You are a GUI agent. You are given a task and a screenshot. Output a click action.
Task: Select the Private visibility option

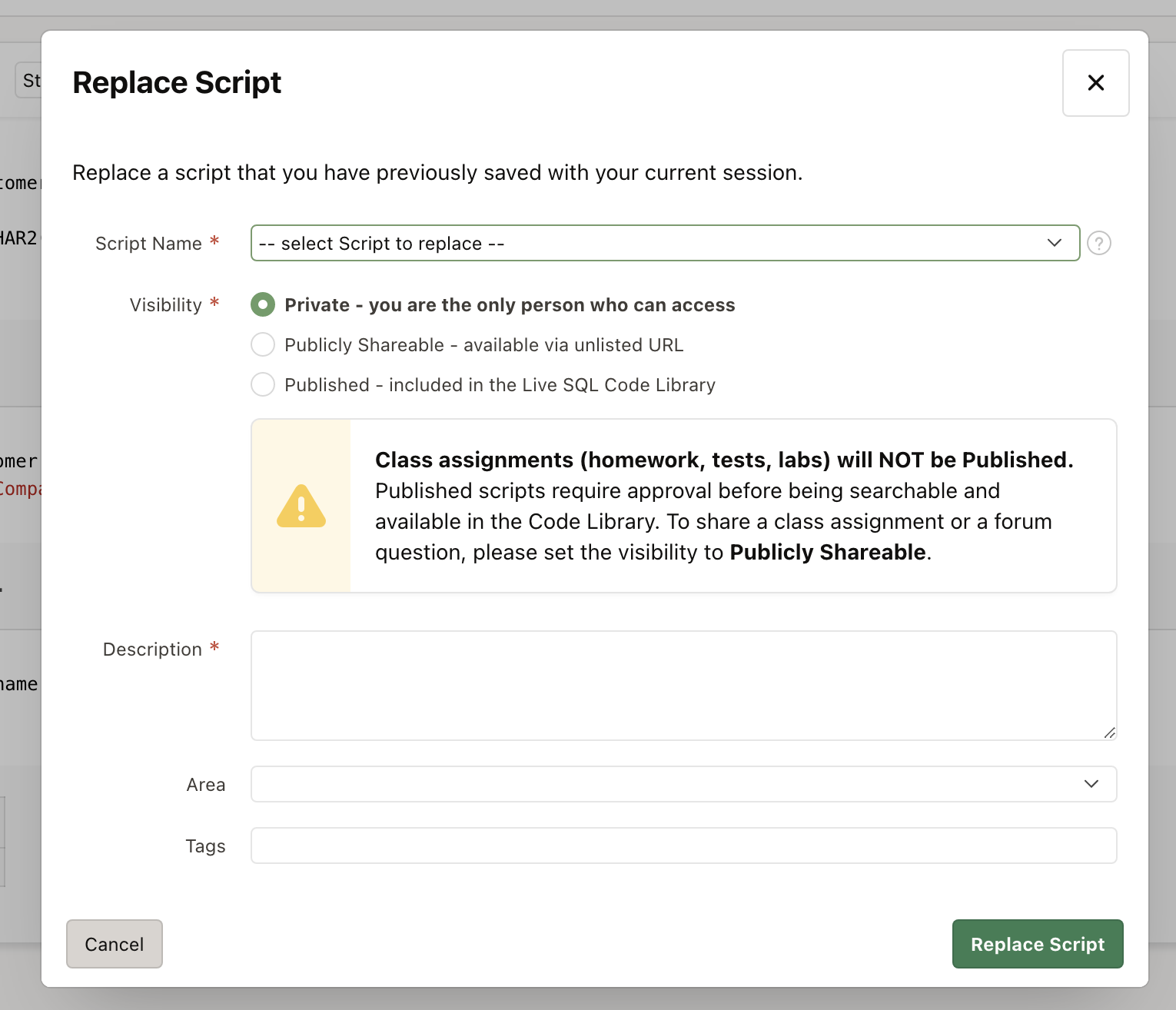[x=263, y=305]
